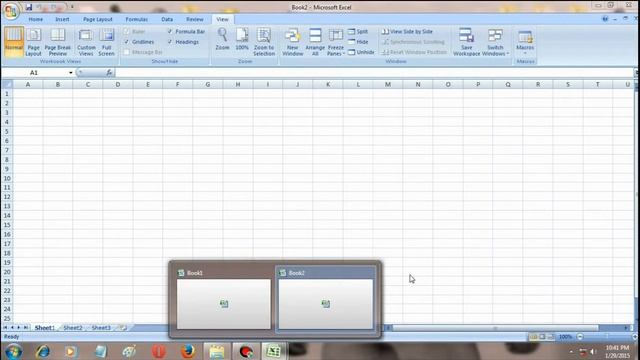
Task: Switch to Normal workbook view
Action: click(x=14, y=41)
